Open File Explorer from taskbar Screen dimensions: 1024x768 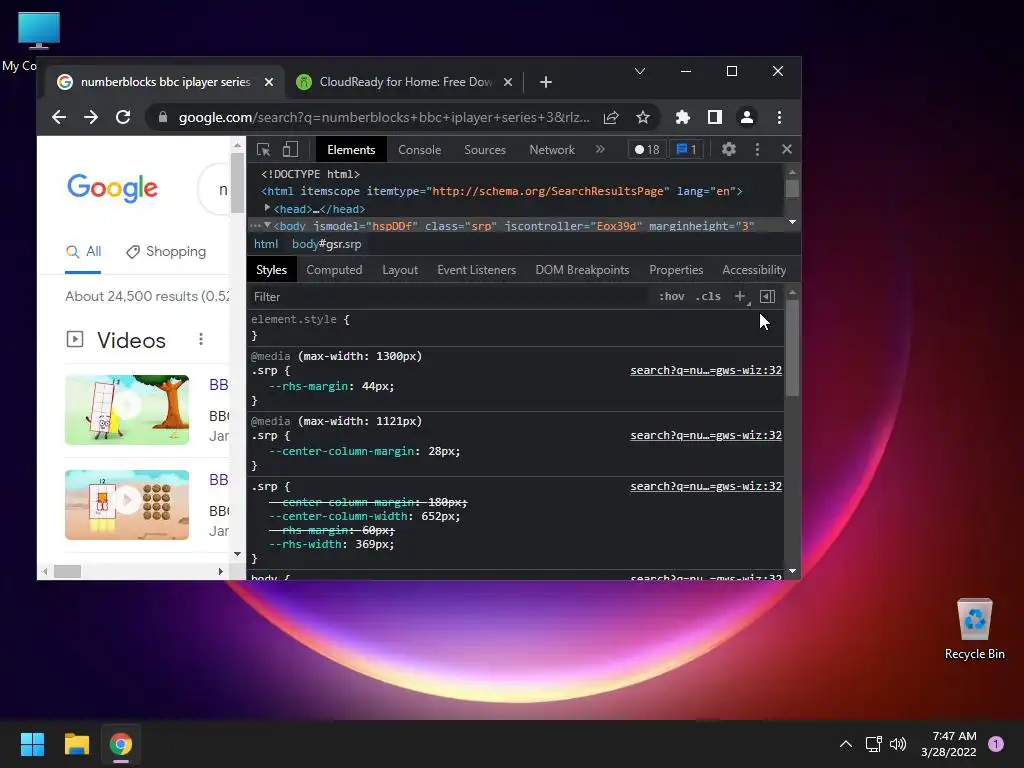click(x=76, y=744)
